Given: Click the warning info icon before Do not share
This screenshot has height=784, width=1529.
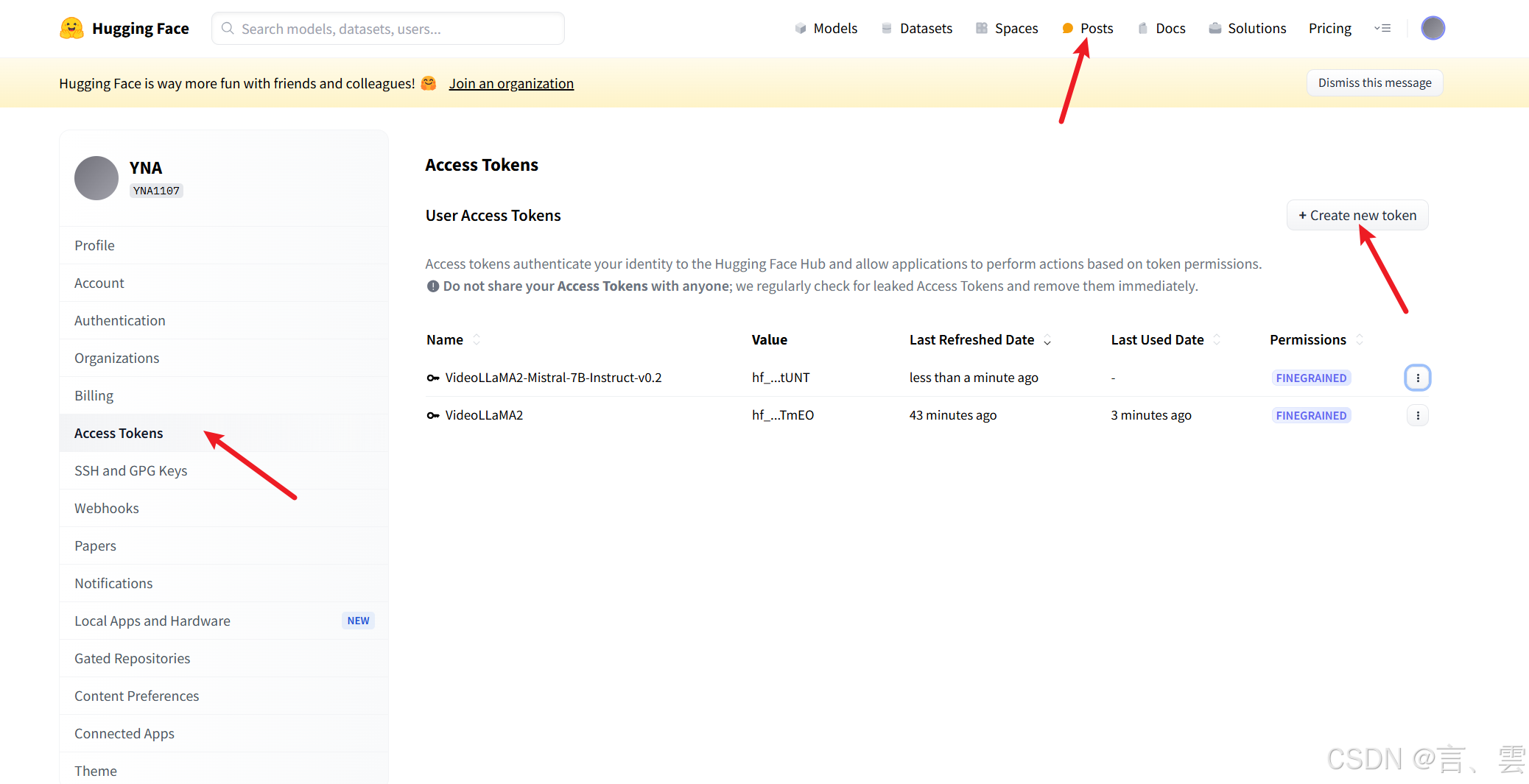Looking at the screenshot, I should [433, 286].
